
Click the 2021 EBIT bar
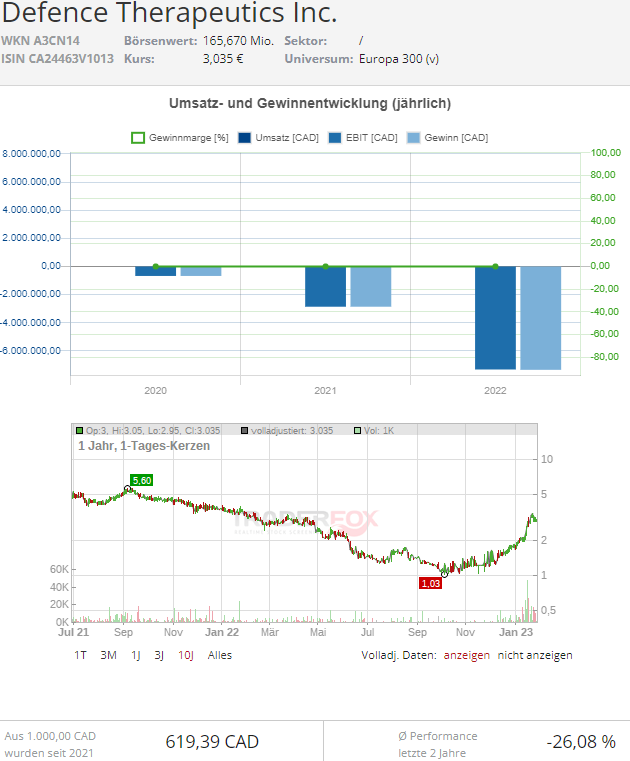(325, 286)
